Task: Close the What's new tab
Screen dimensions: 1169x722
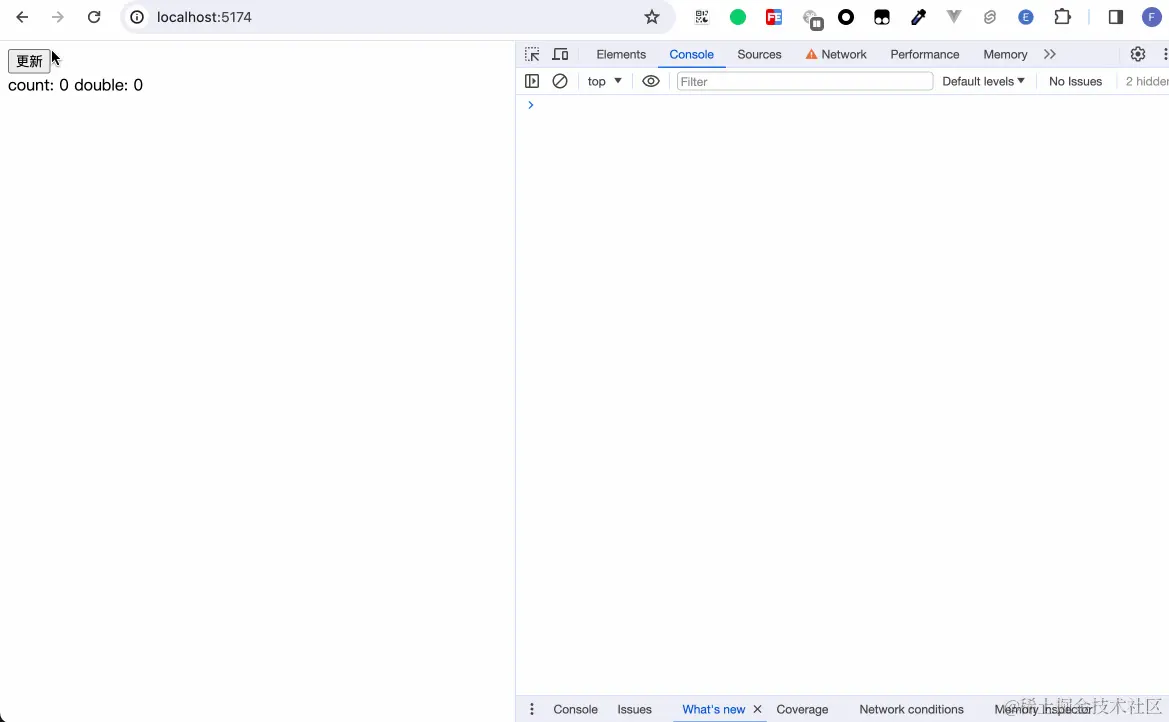Action: [757, 709]
